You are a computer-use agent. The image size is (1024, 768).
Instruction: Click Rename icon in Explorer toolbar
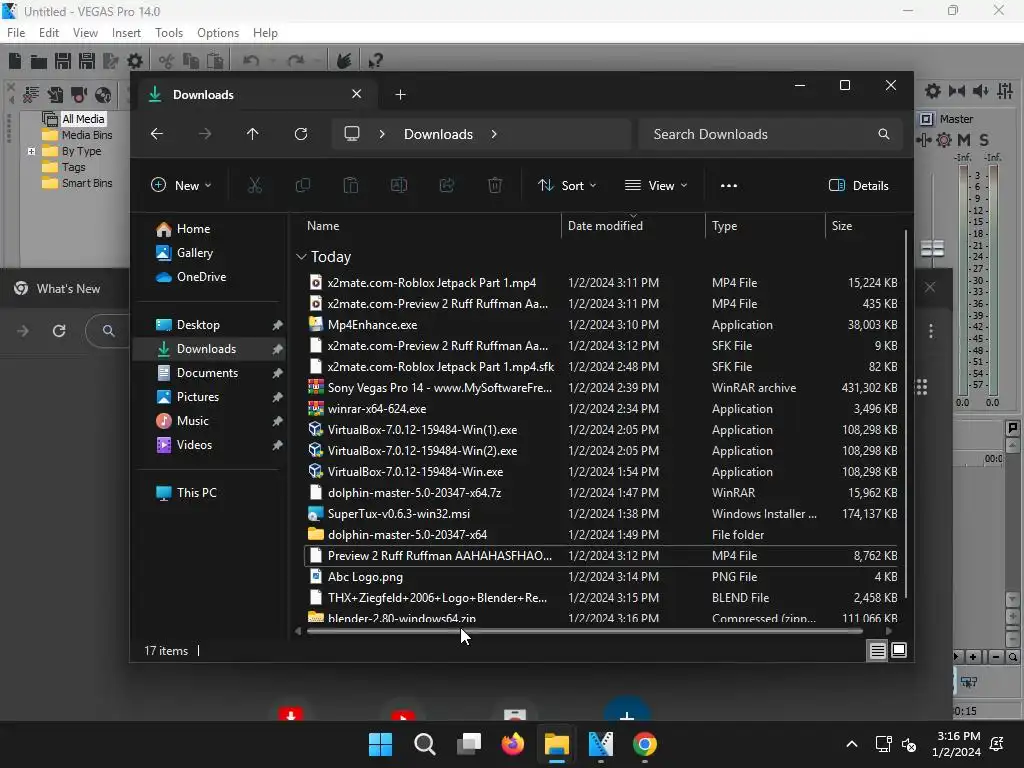pos(399,185)
